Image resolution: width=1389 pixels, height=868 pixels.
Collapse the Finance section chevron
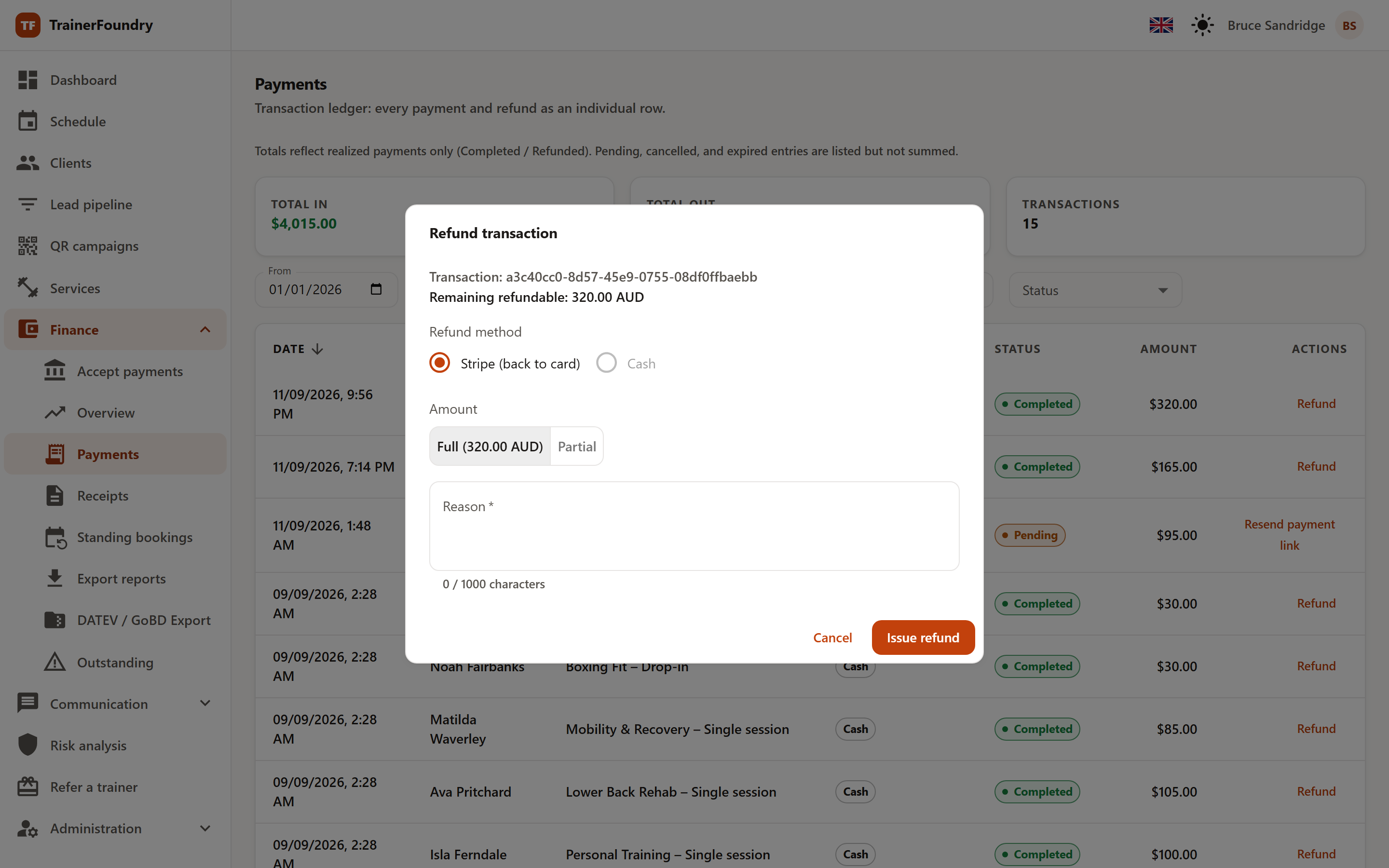205,329
